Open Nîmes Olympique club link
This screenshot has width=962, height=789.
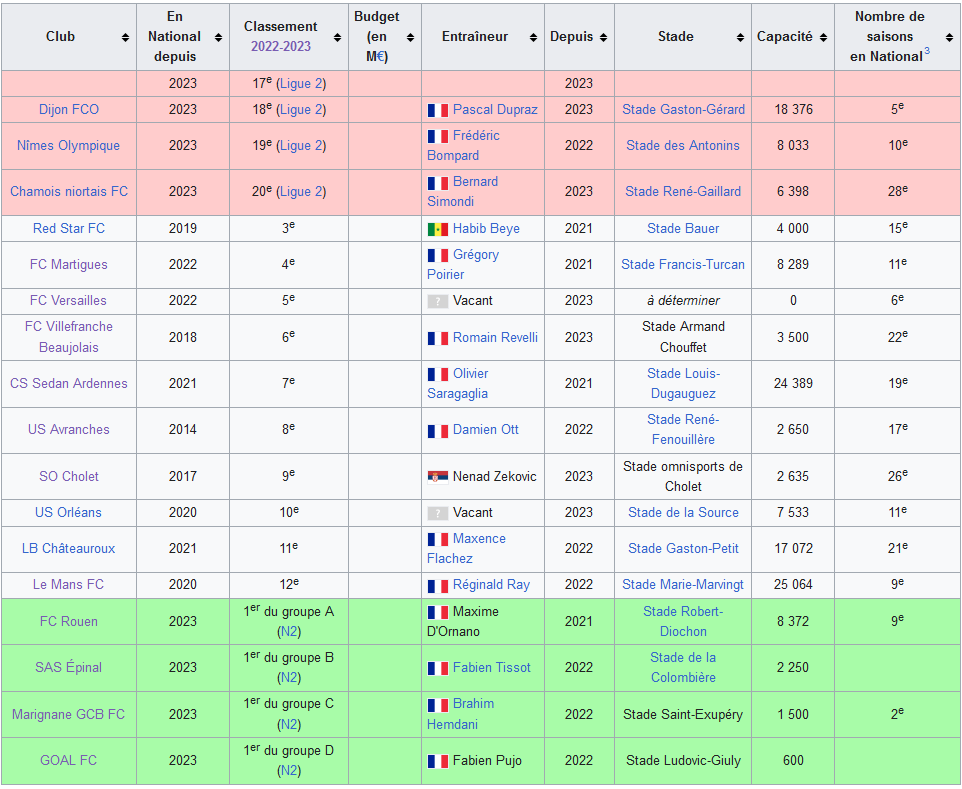68,146
